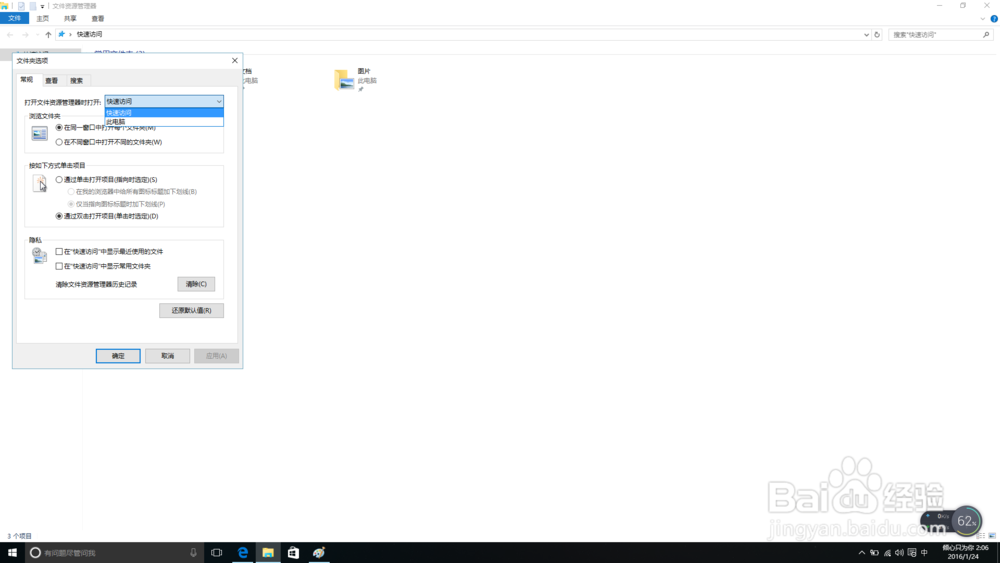Viewport: 1000px width, 563px height.
Task: Click the volume speaker tray icon
Action: tap(899, 553)
